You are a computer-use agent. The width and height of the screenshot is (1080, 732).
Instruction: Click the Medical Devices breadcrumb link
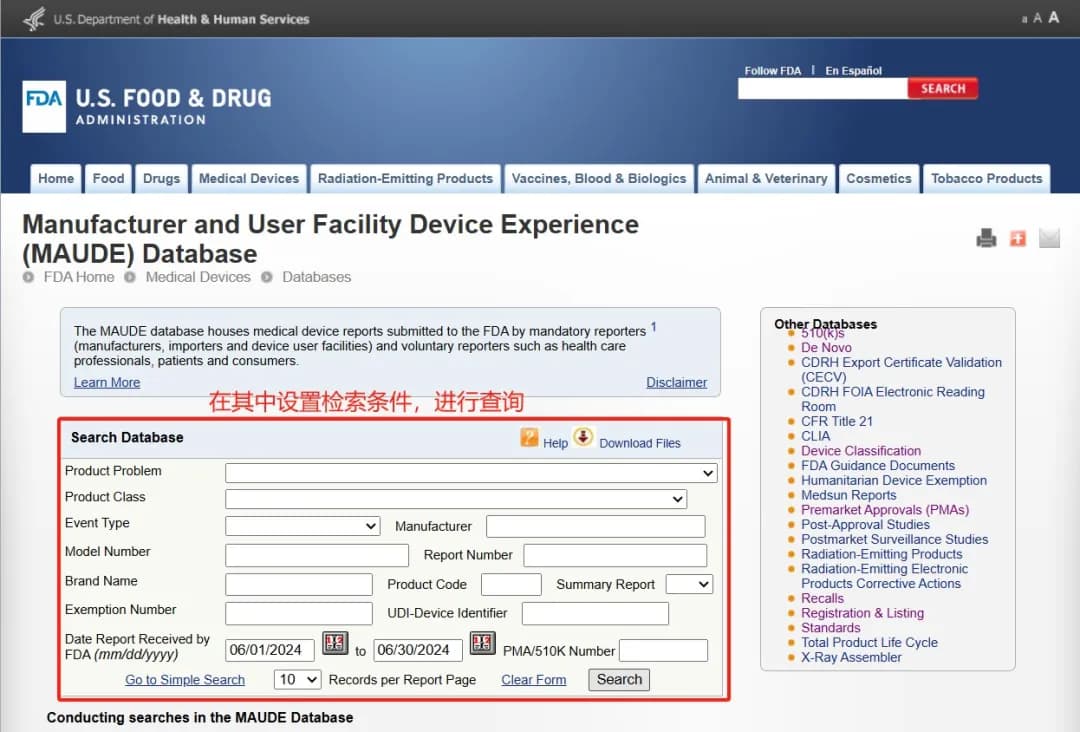click(x=198, y=277)
